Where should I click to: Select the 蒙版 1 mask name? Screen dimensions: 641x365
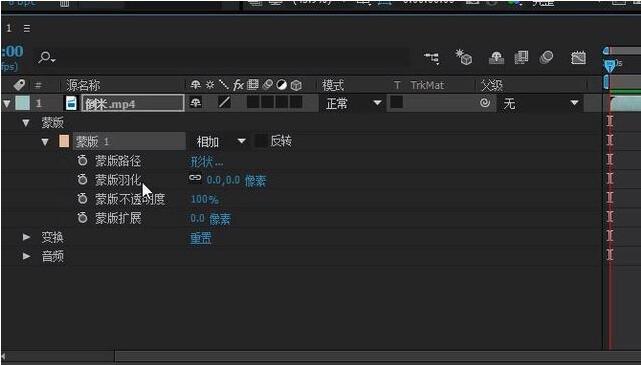pos(92,142)
